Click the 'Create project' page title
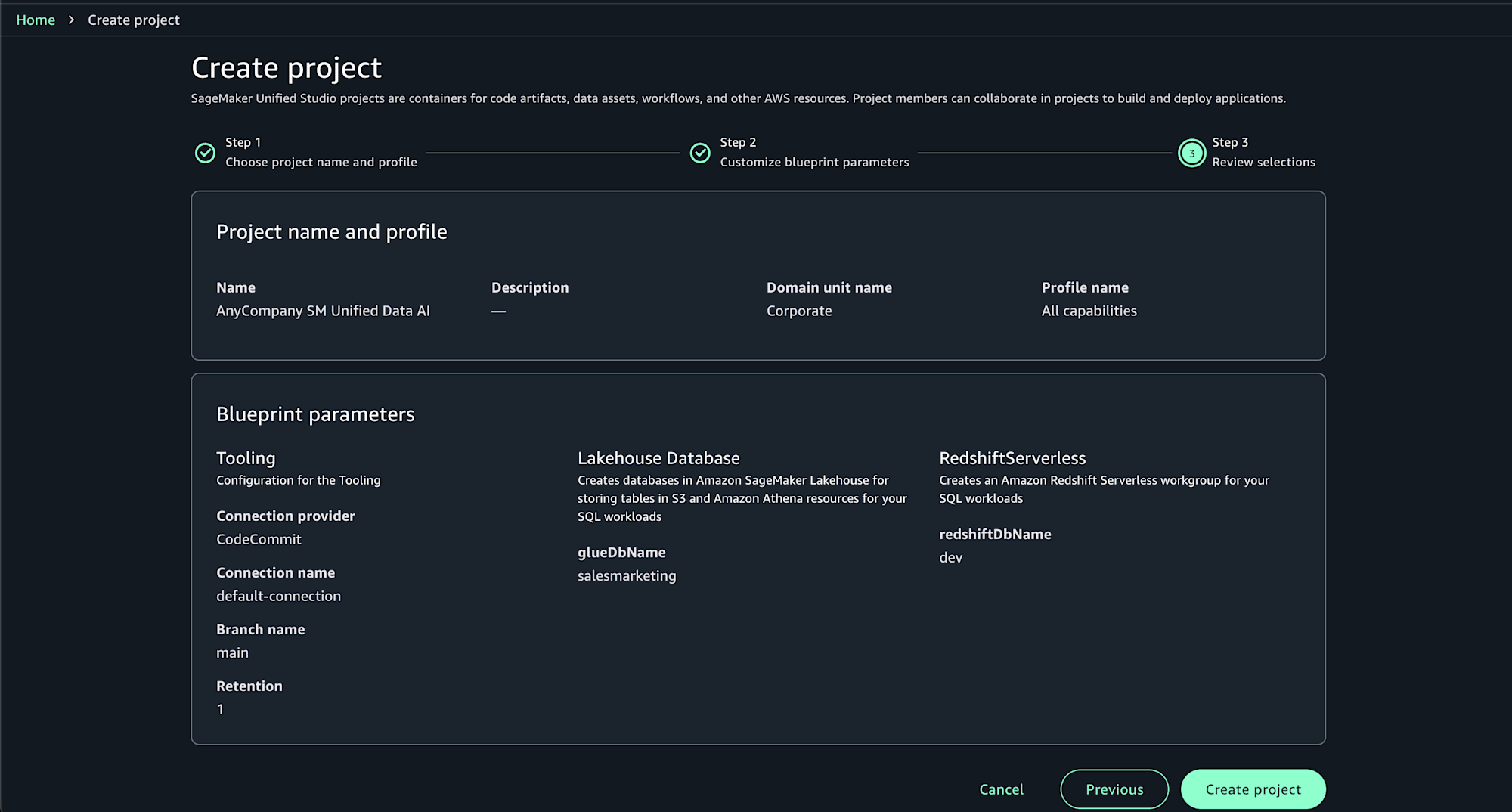 pyautogui.click(x=287, y=68)
